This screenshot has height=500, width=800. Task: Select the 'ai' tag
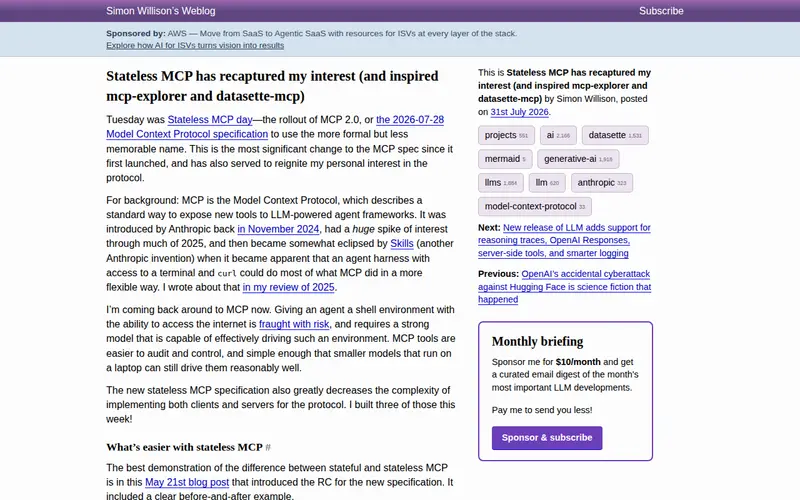tap(558, 135)
